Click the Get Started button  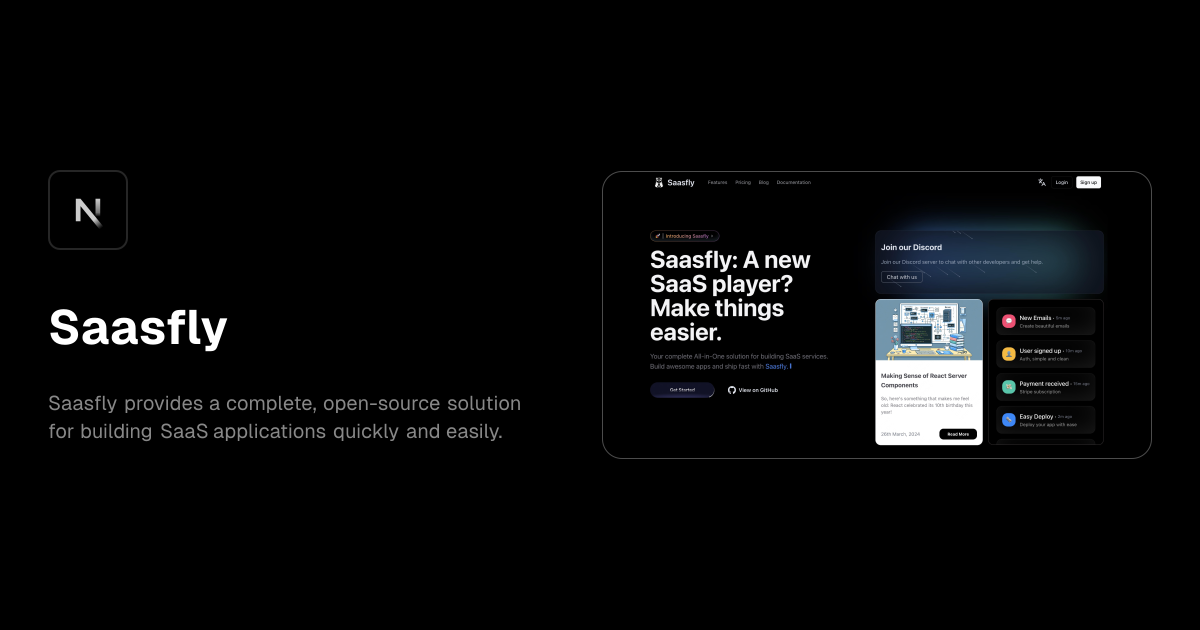682,390
